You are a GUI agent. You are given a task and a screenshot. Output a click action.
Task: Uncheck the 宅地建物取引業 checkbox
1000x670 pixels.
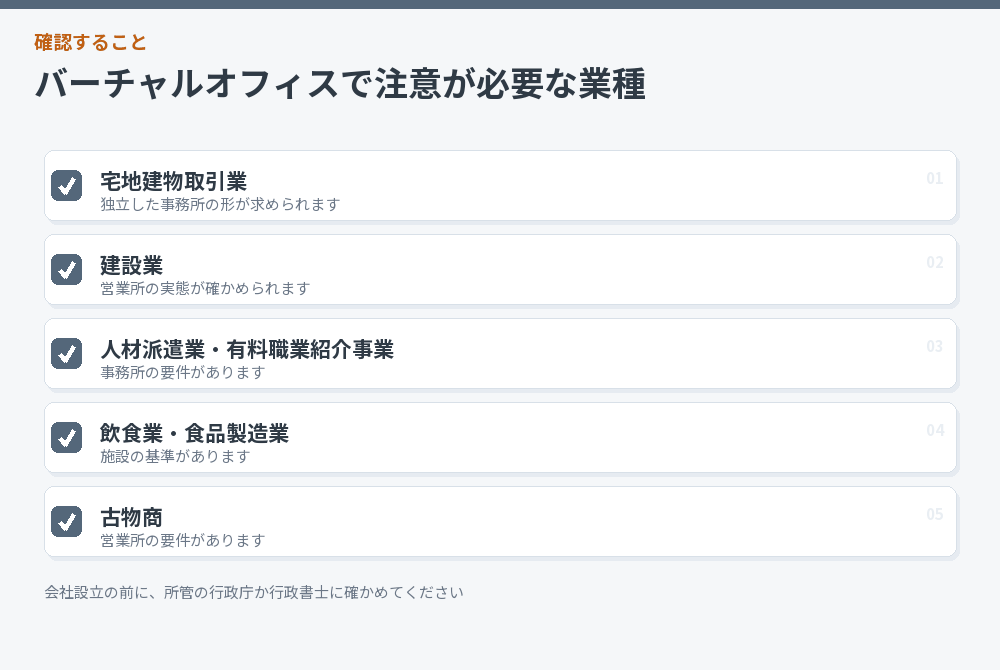[66, 186]
